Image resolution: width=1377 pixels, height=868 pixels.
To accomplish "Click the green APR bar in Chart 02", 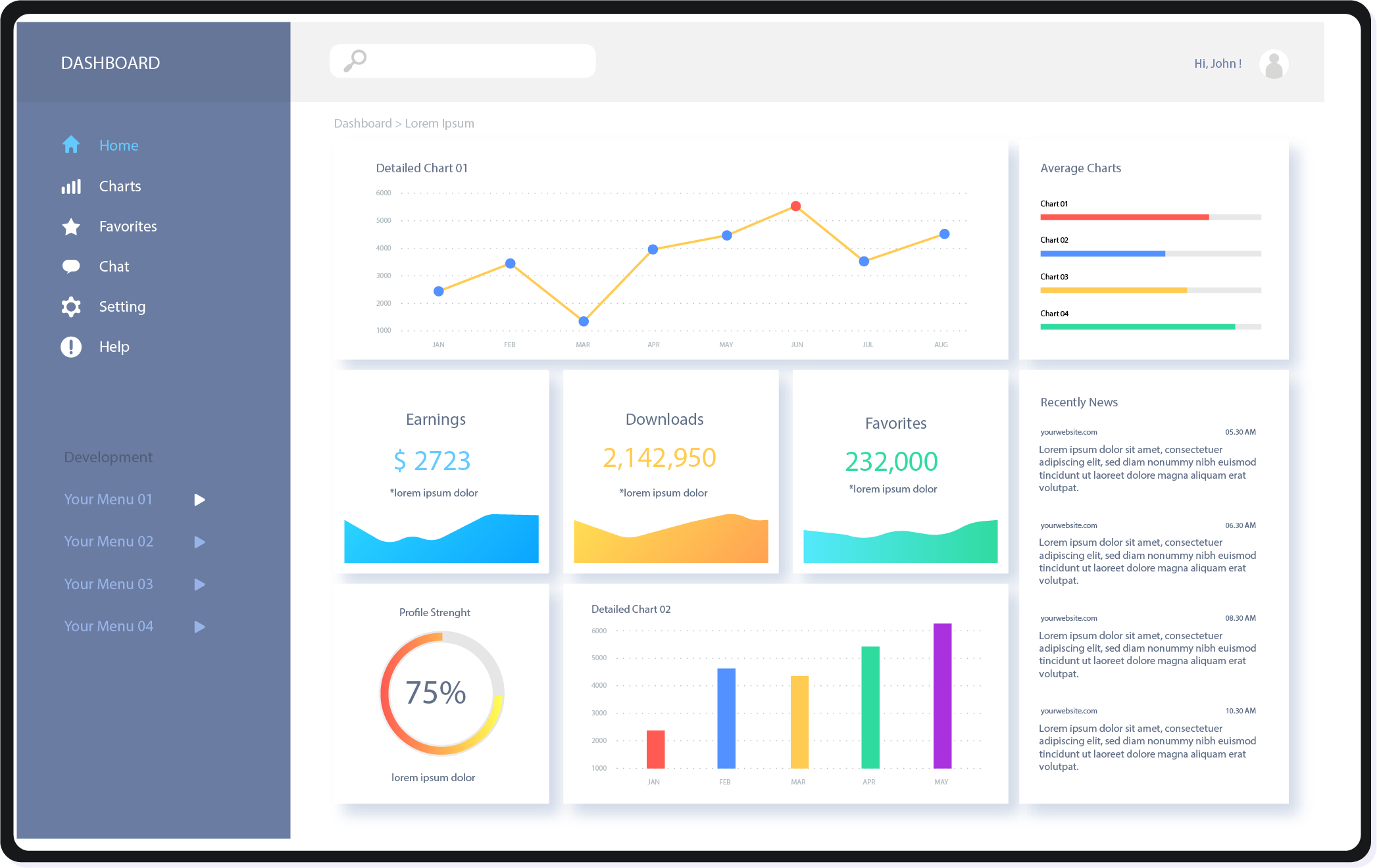I will (x=870, y=708).
